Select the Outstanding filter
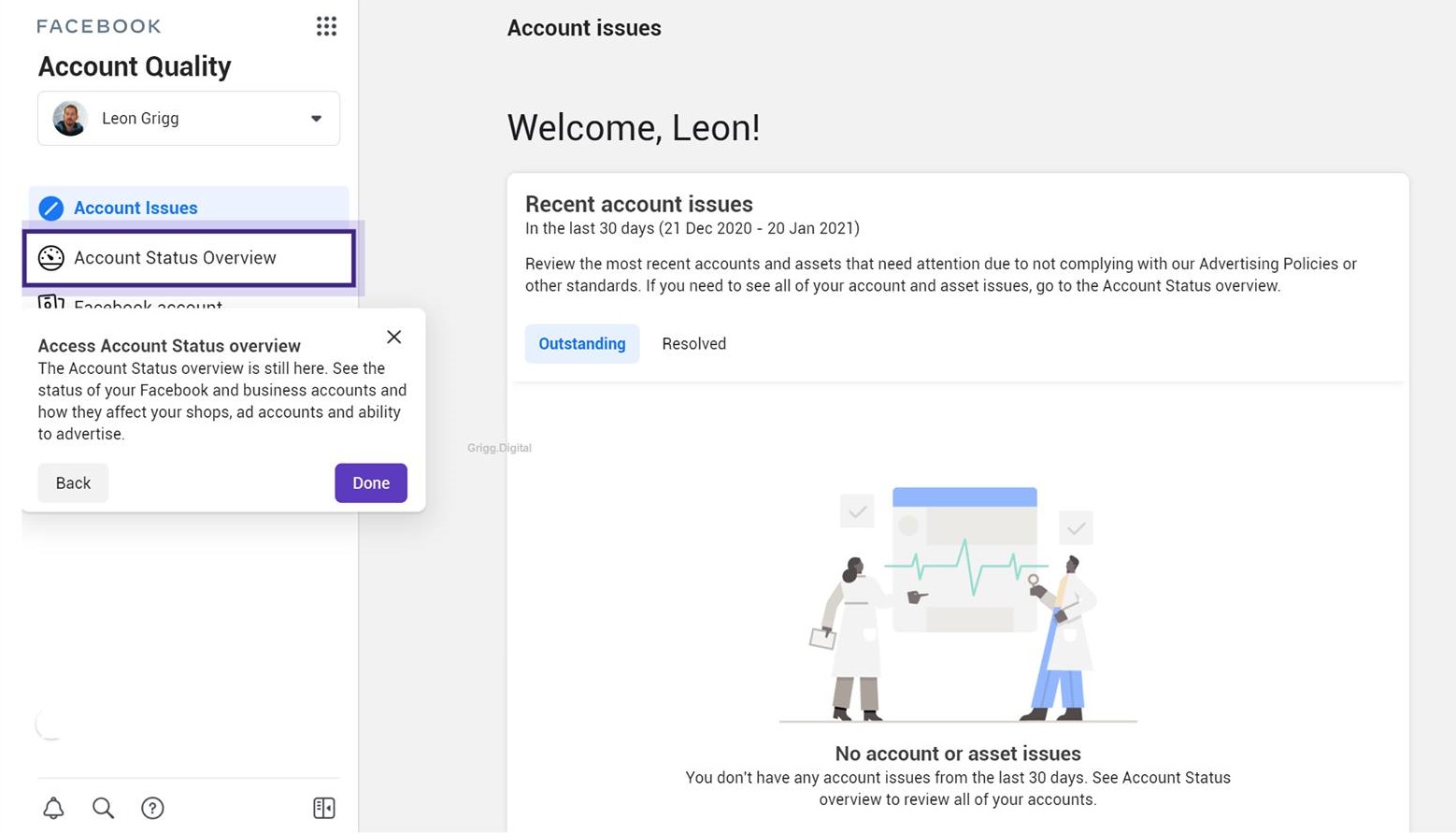Viewport: 1456px width, 834px height. pos(581,343)
